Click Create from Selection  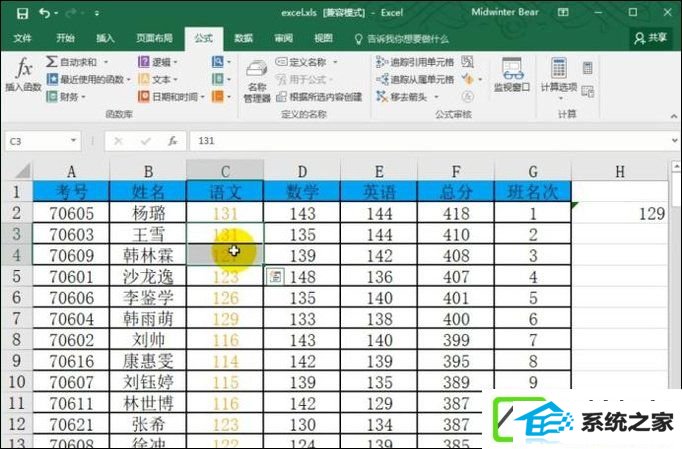(319, 97)
